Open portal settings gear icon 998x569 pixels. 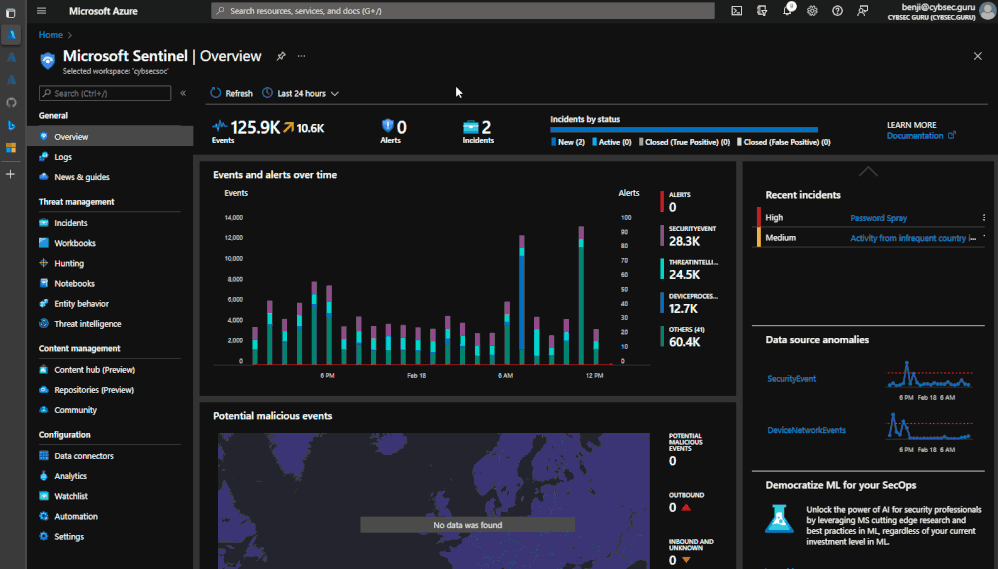point(812,11)
